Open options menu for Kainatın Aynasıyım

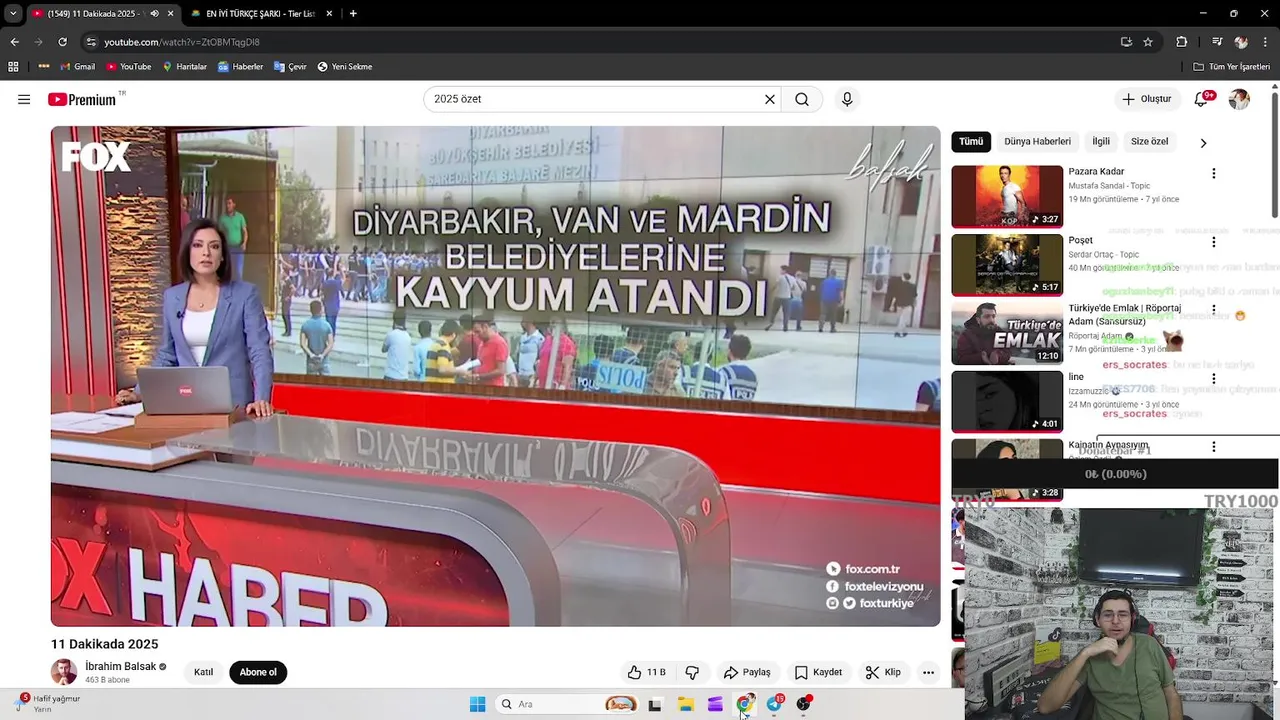(1214, 447)
